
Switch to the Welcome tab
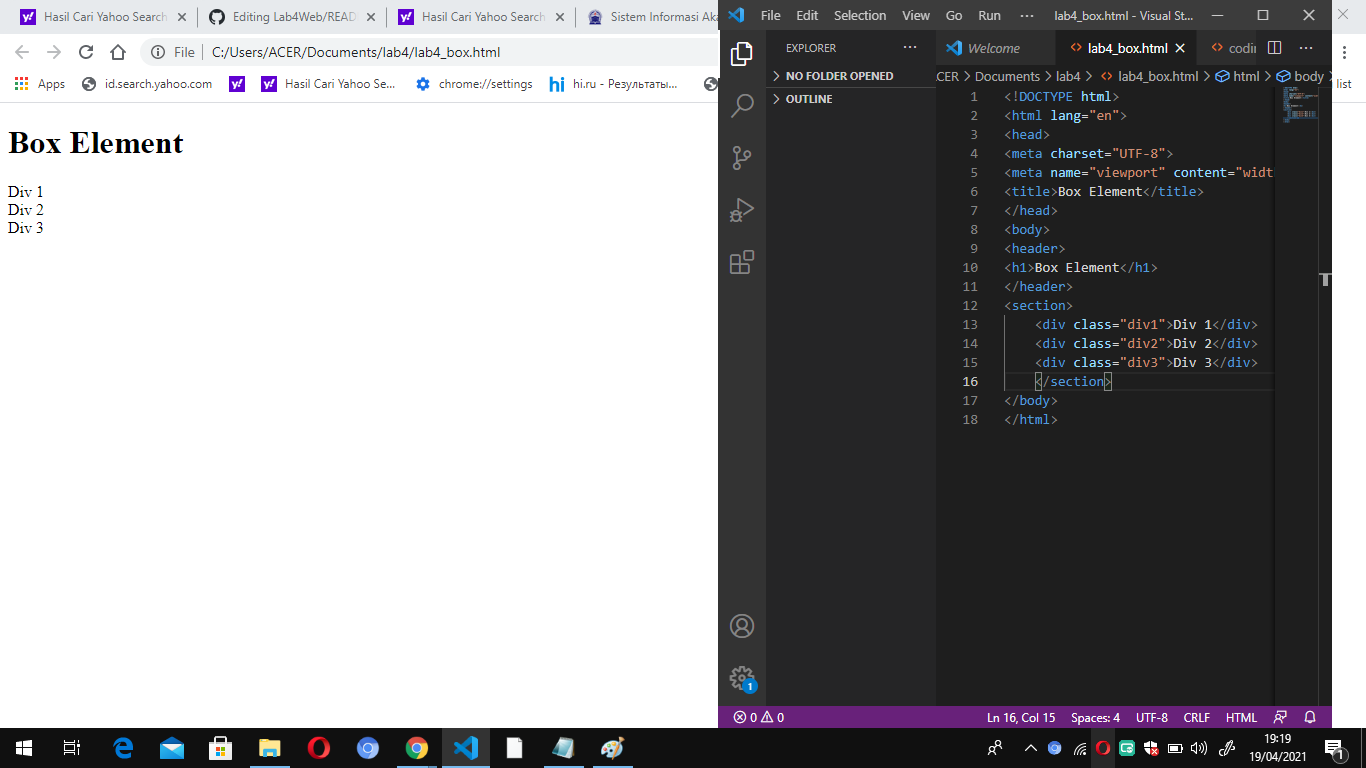pyautogui.click(x=994, y=47)
